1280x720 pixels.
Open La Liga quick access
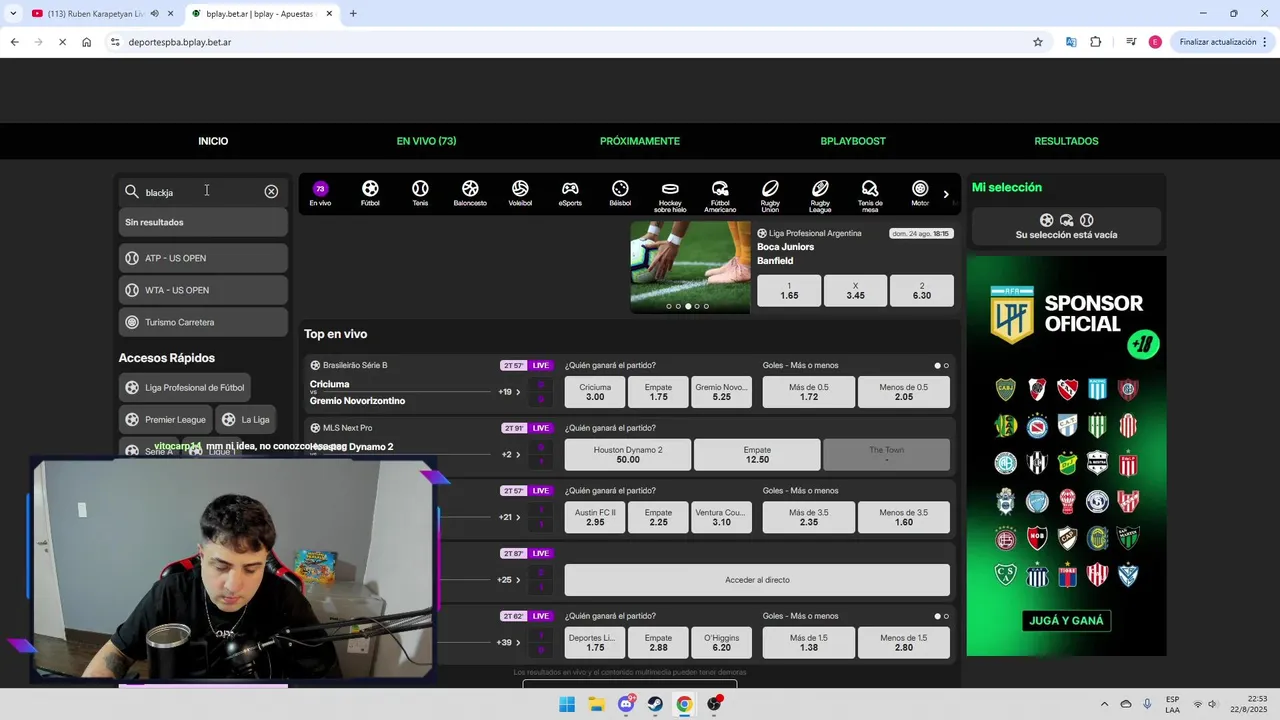click(x=246, y=419)
